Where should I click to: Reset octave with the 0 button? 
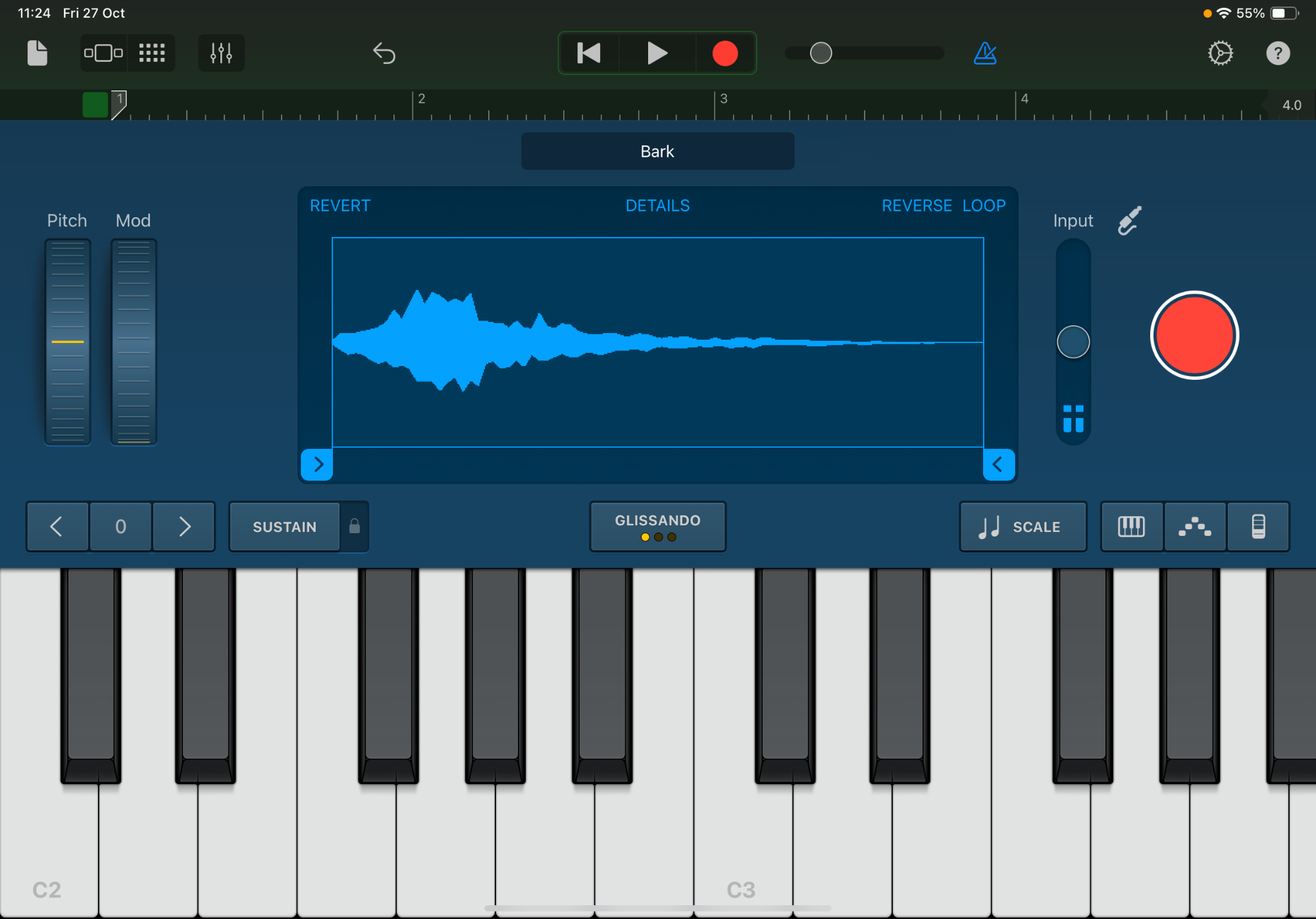click(120, 527)
